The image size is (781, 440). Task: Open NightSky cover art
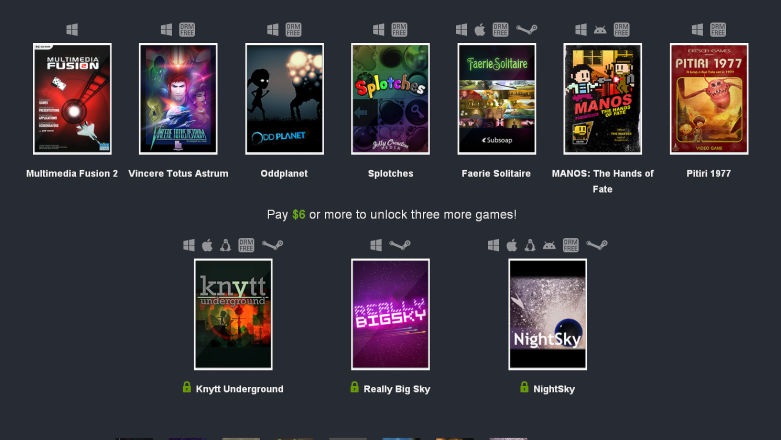coord(547,314)
